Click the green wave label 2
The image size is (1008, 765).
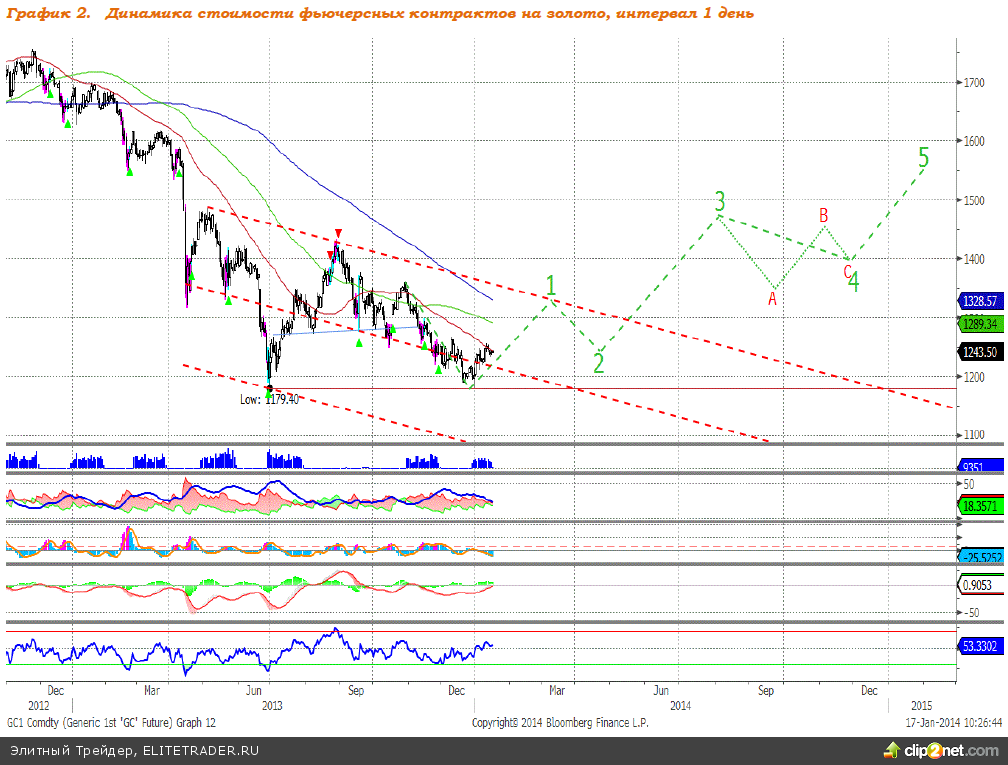(x=598, y=362)
